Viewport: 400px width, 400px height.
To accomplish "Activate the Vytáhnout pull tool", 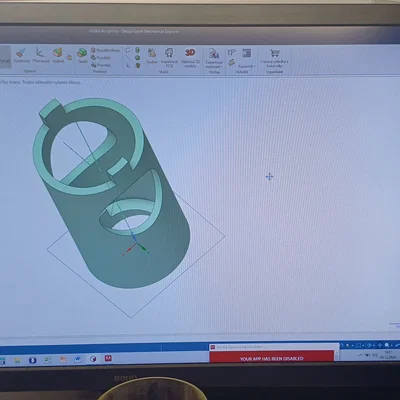I will (21, 56).
